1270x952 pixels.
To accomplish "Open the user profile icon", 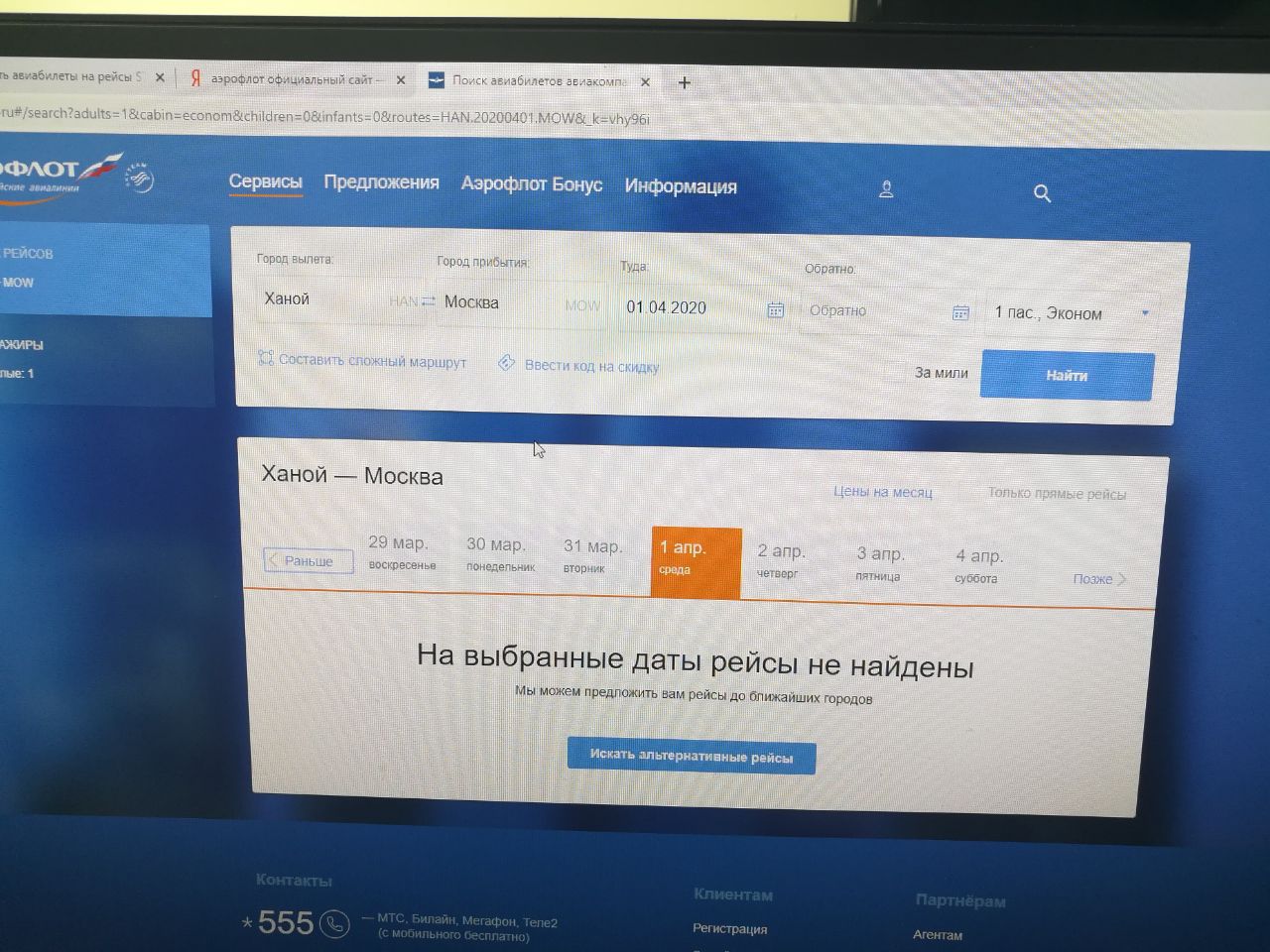I will (x=886, y=189).
